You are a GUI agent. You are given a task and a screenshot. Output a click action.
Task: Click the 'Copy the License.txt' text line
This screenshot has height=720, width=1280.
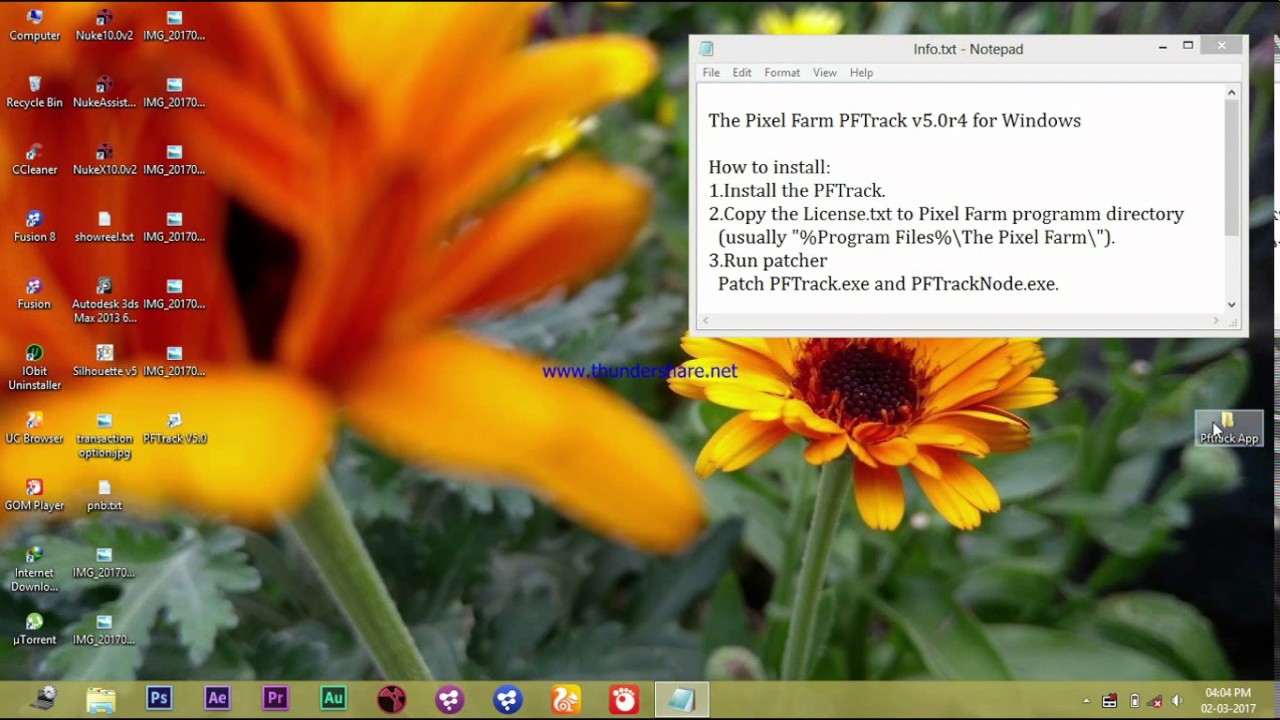[x=946, y=214]
